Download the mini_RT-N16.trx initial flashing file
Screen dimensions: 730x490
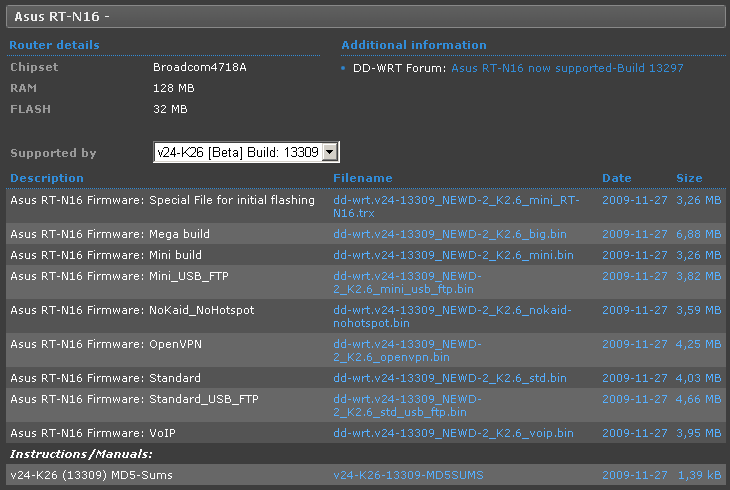coord(456,206)
